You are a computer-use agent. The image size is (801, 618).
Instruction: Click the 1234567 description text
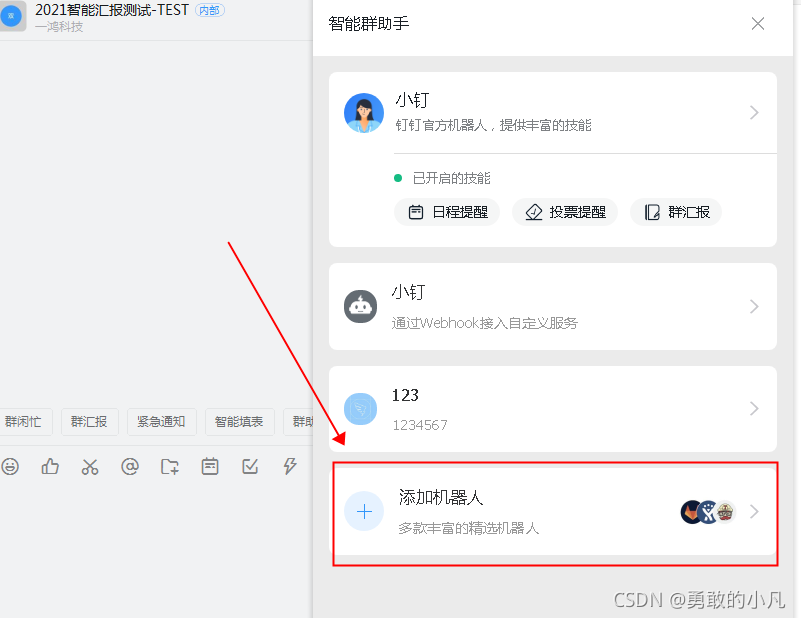(x=420, y=425)
